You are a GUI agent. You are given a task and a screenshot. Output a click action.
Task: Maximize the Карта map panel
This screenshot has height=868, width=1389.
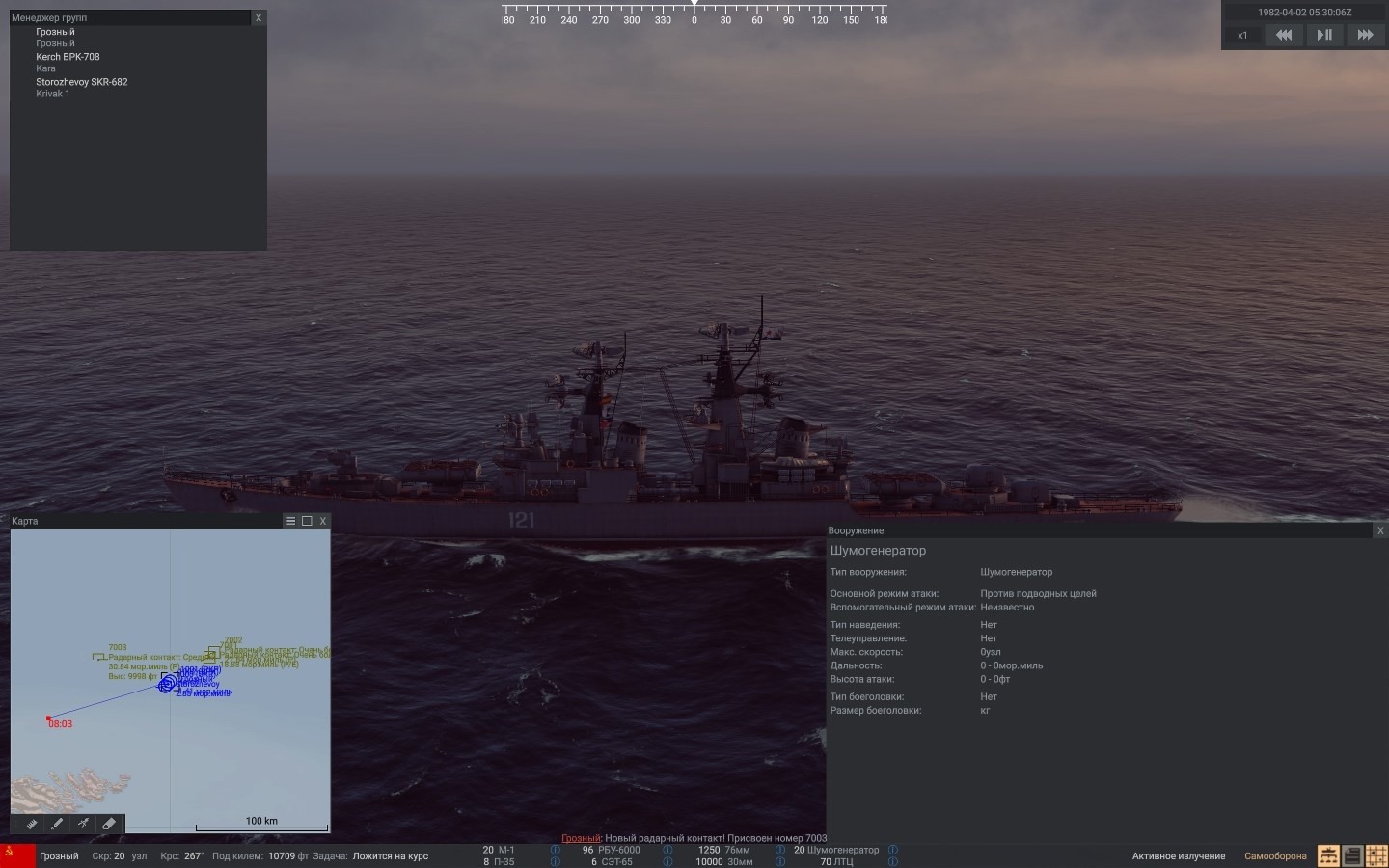pyautogui.click(x=307, y=521)
